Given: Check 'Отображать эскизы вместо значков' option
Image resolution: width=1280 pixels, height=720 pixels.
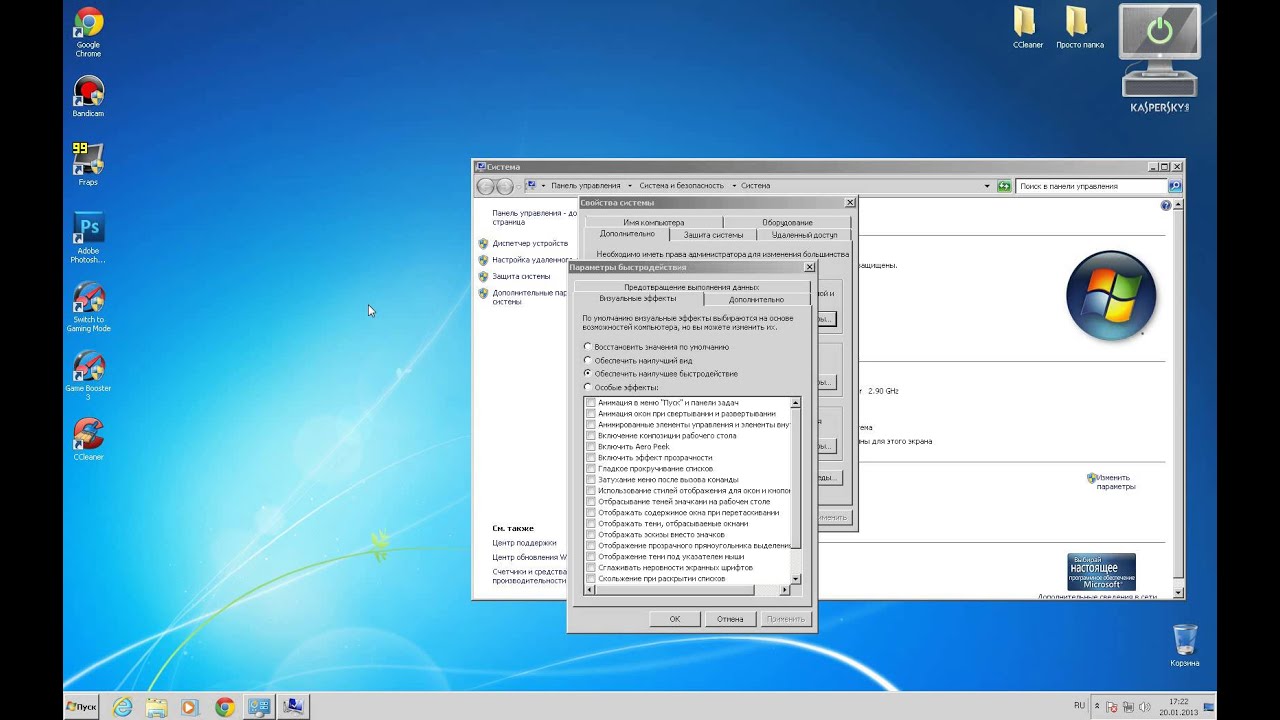Looking at the screenshot, I should [591, 534].
